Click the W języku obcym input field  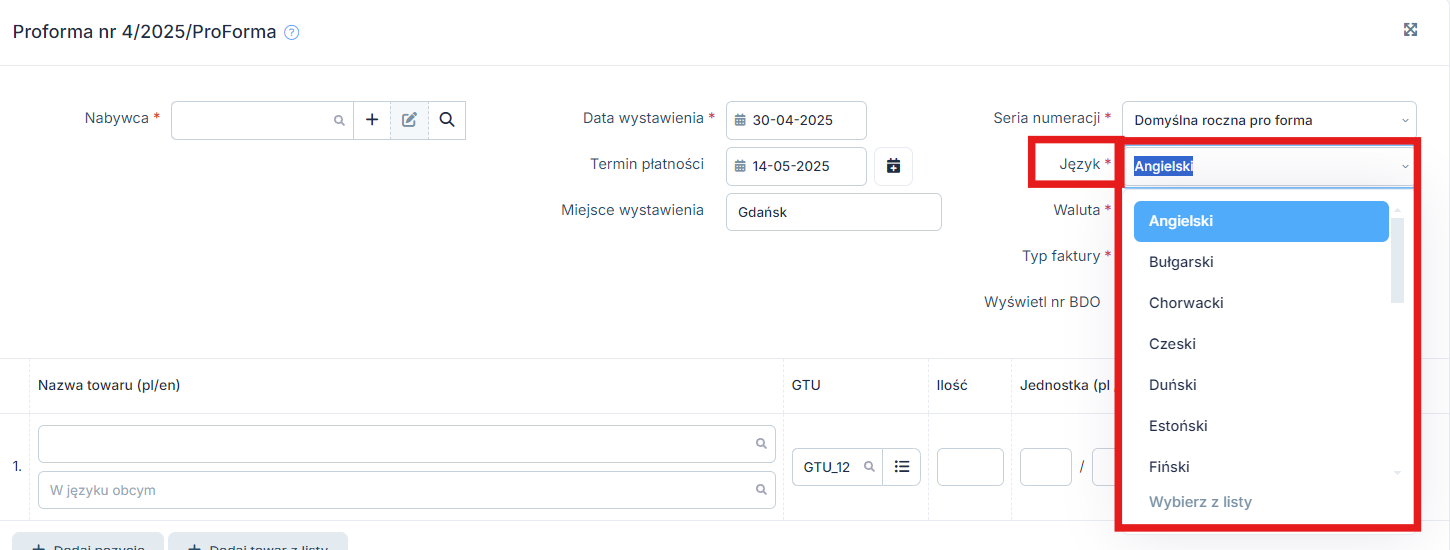(x=400, y=490)
